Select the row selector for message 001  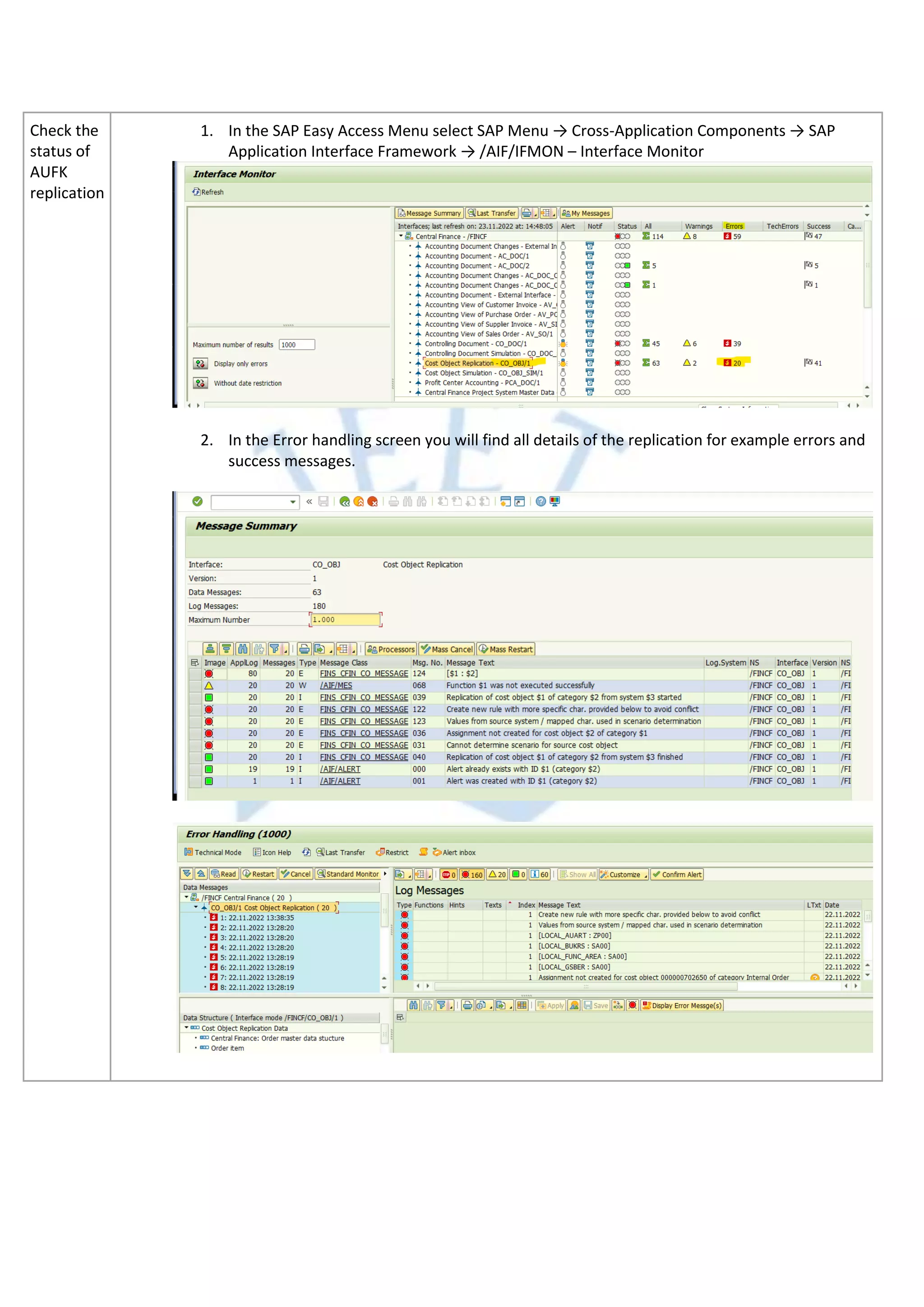[x=195, y=781]
